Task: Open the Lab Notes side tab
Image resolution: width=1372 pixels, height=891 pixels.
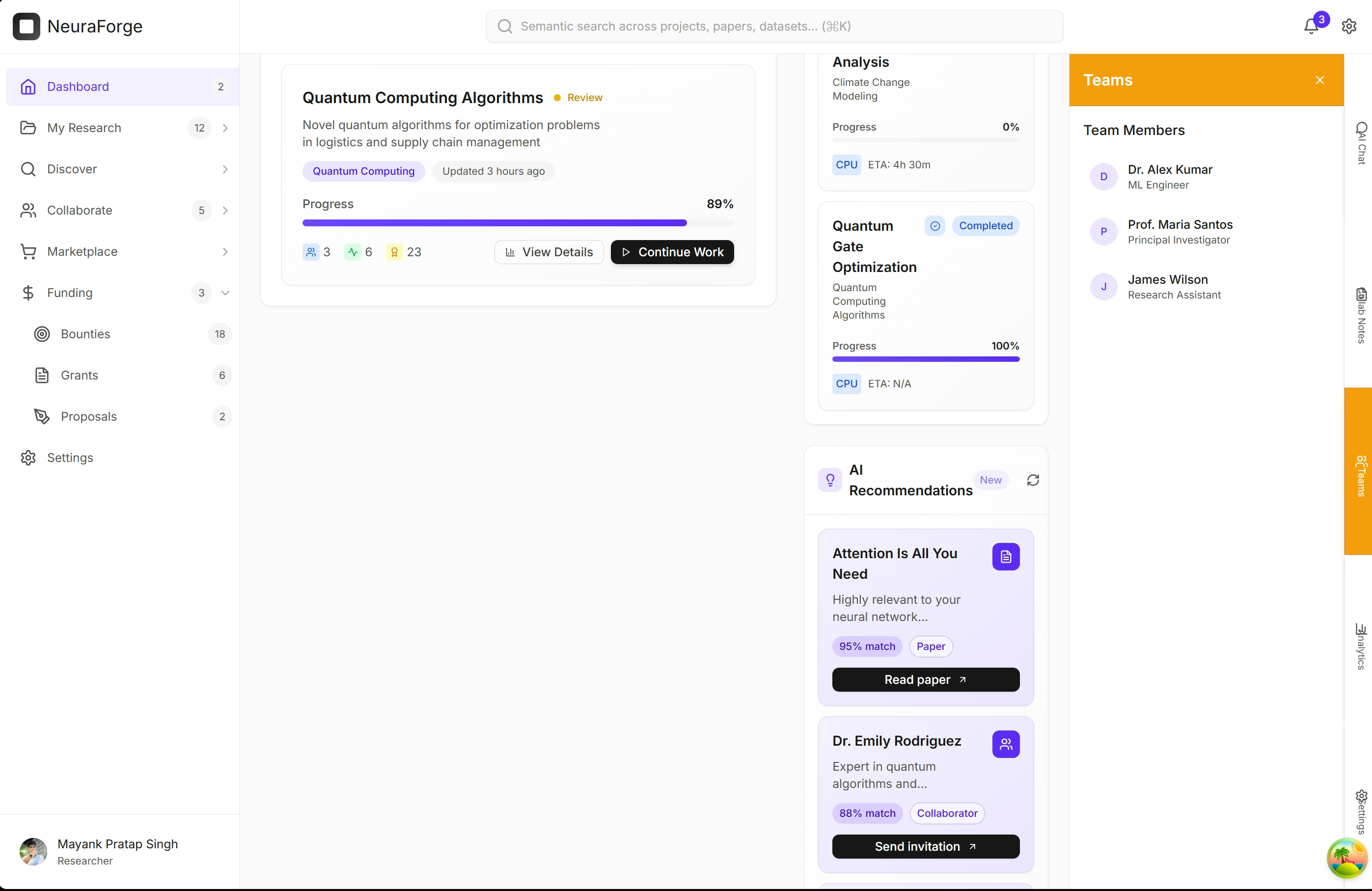Action: click(x=1361, y=315)
